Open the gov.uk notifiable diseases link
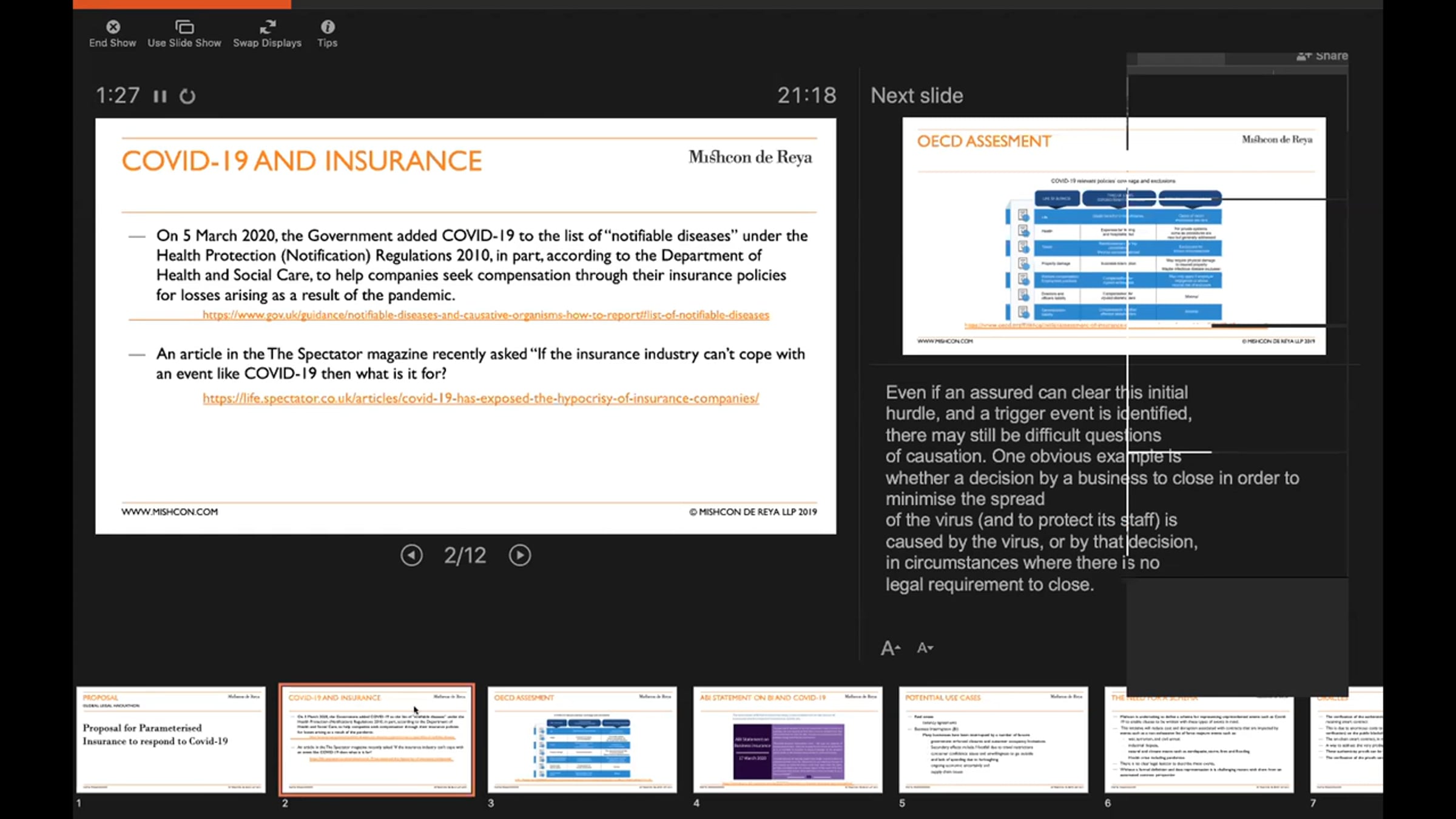The image size is (1456, 819). pyautogui.click(x=485, y=315)
